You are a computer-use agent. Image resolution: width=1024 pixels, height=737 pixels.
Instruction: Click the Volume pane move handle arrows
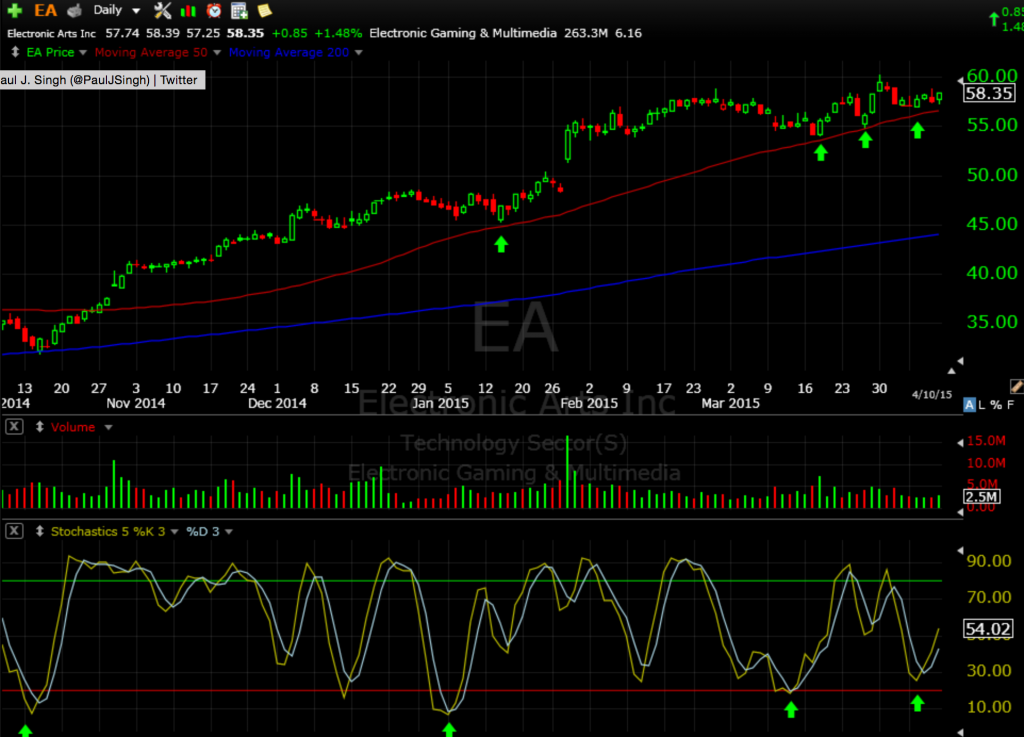39,427
